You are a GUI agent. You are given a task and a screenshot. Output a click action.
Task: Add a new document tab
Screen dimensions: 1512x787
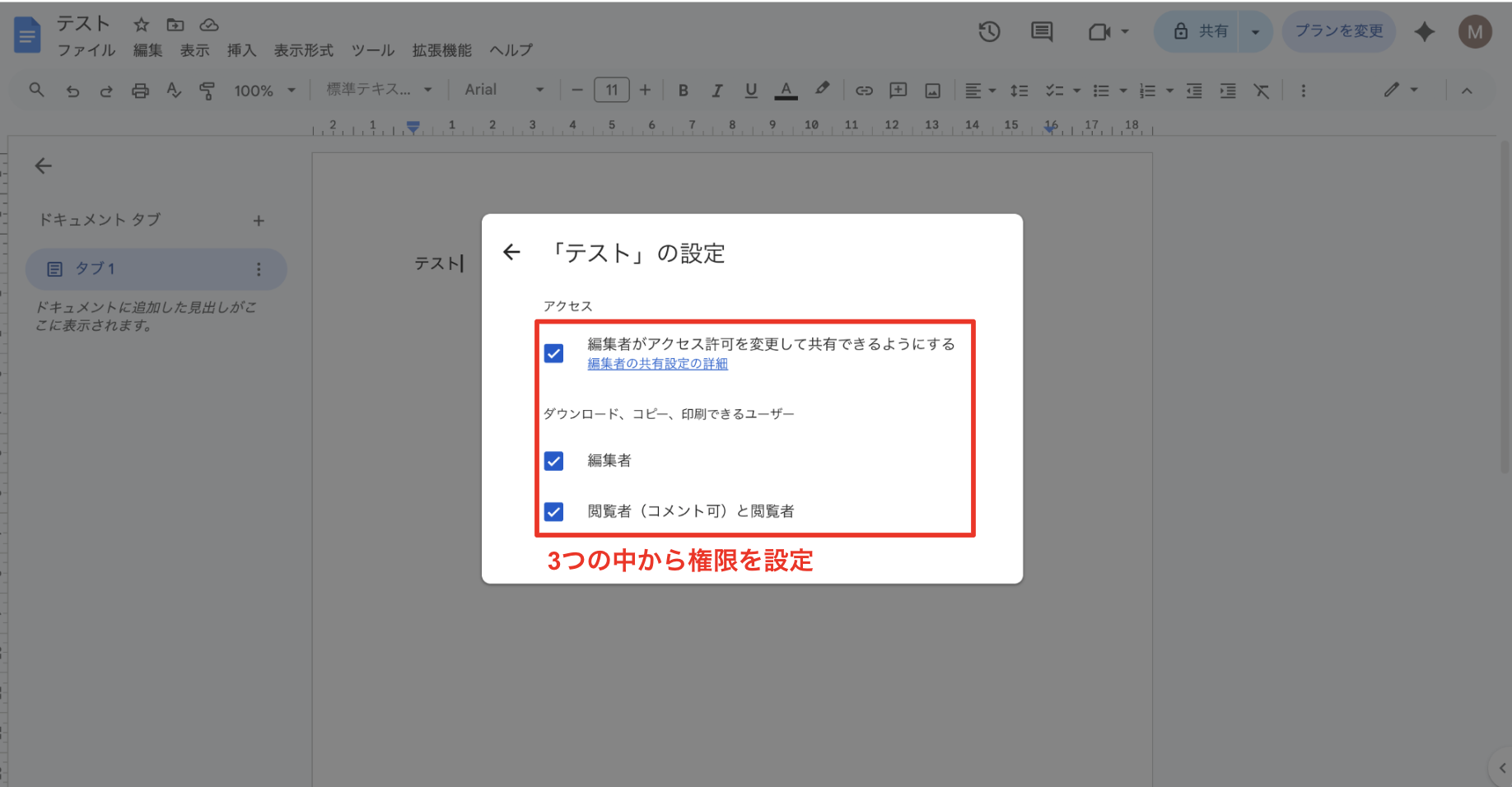(x=259, y=221)
